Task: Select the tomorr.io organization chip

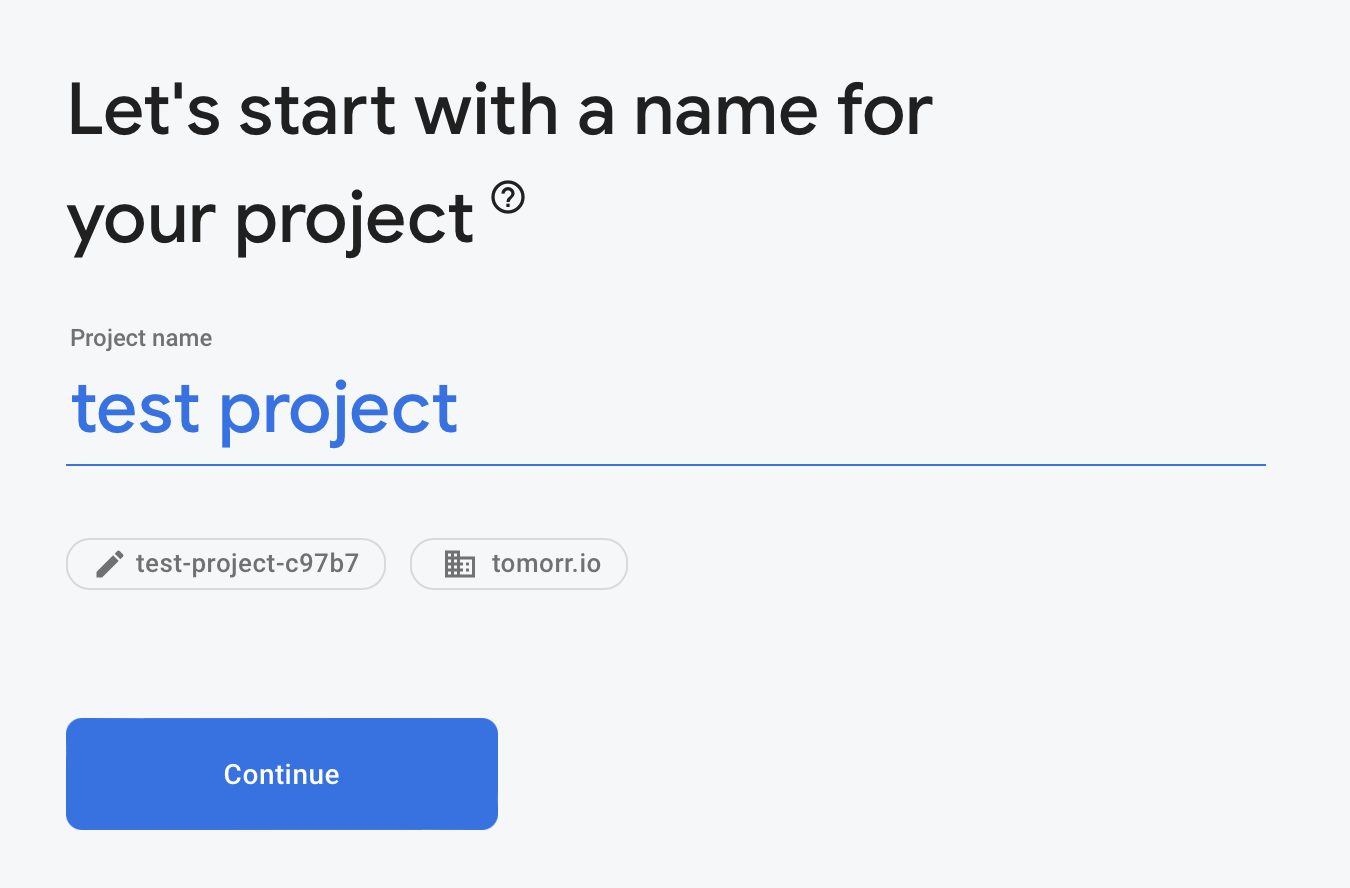Action: (x=519, y=564)
